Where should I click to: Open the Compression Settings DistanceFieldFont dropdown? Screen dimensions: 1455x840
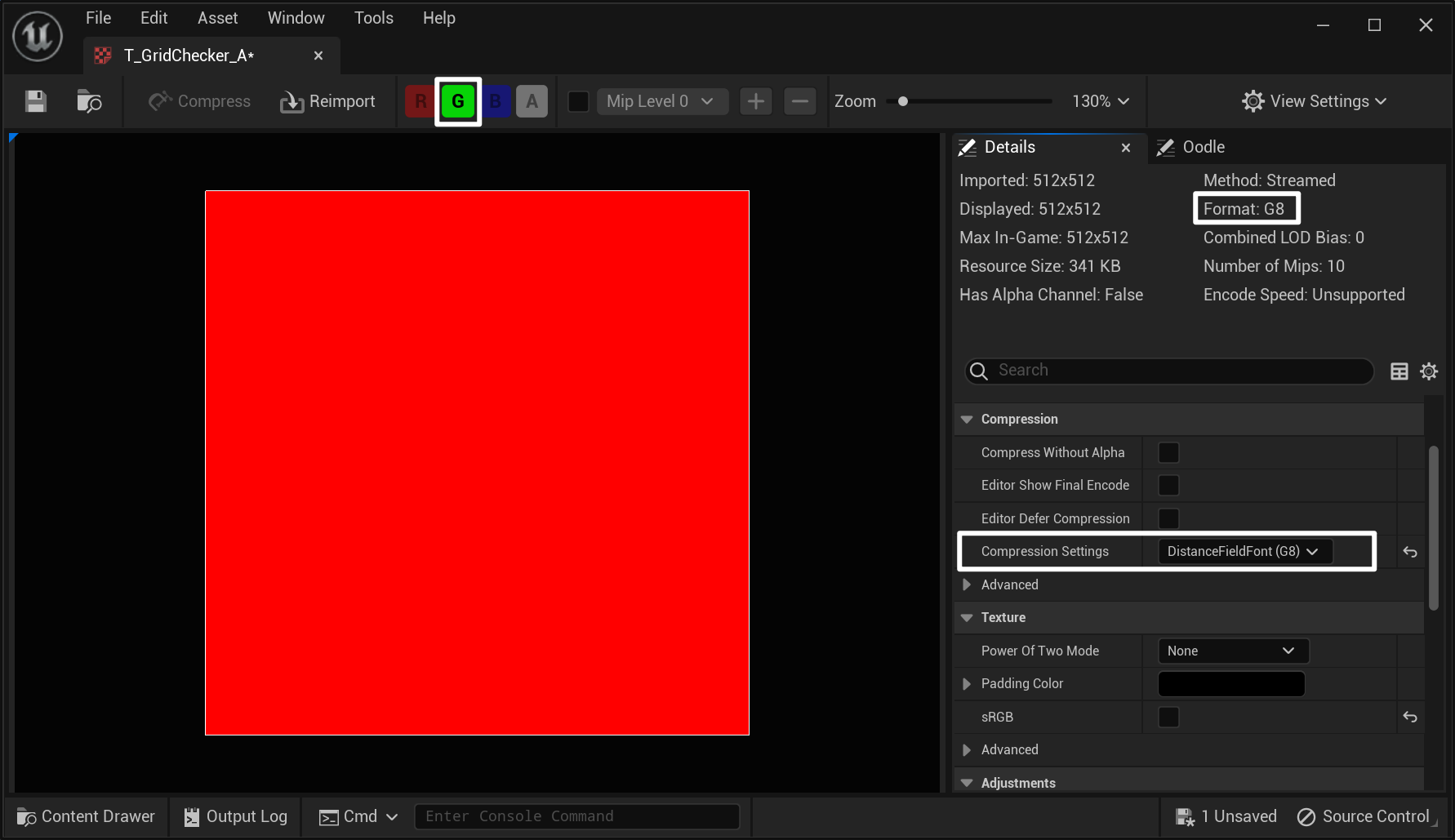(1244, 552)
